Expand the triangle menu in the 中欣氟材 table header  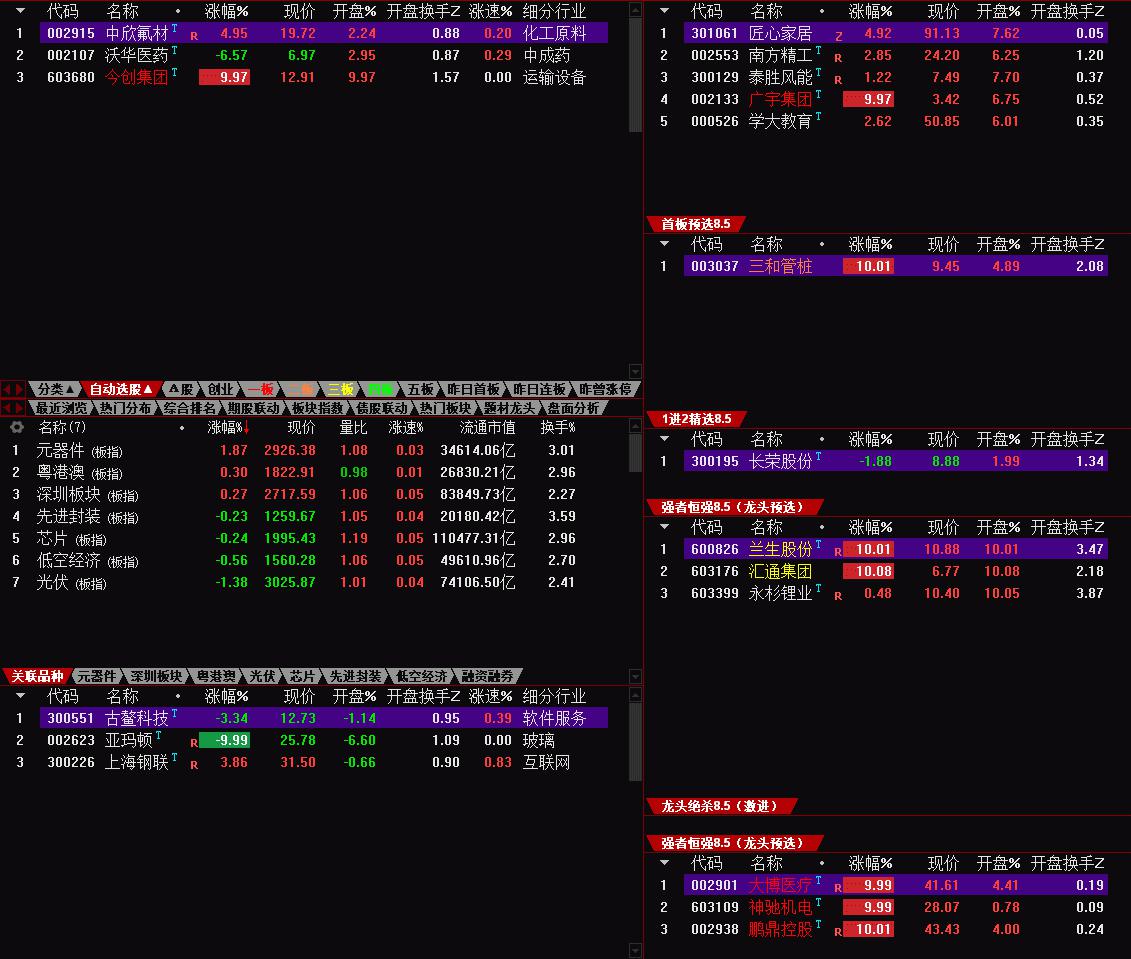[20, 11]
